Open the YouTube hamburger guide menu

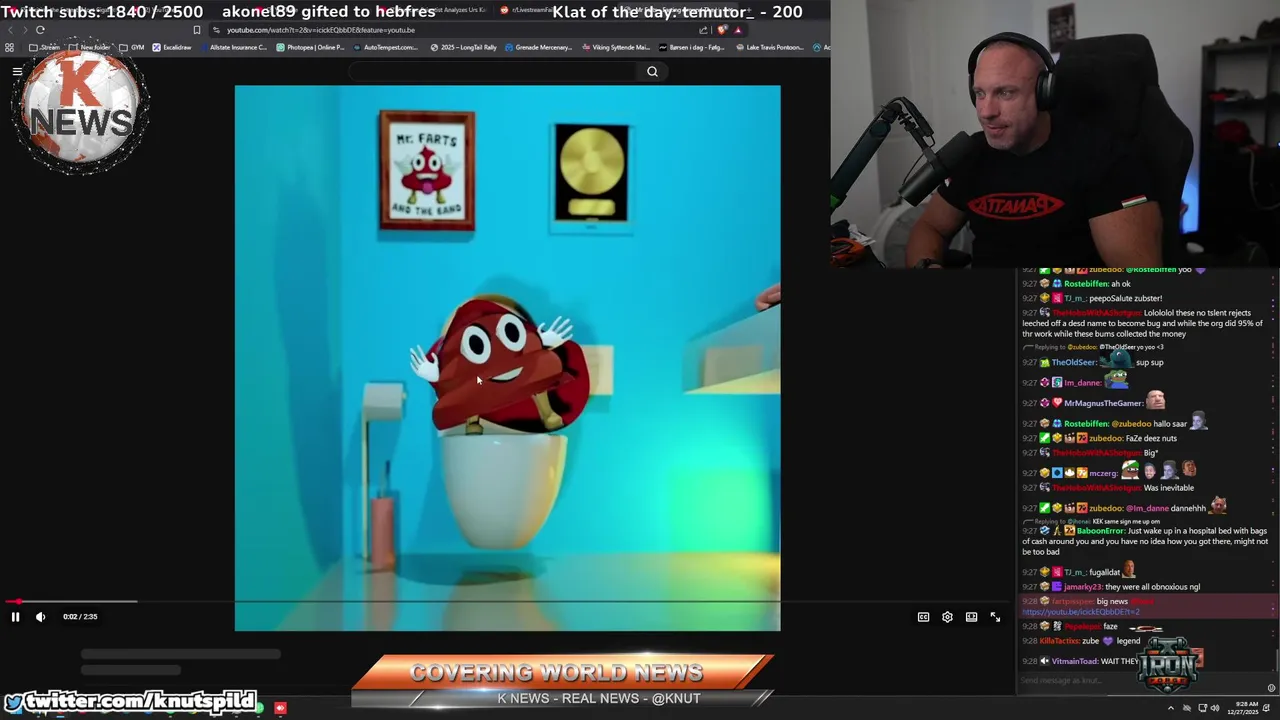pyautogui.click(x=17, y=71)
